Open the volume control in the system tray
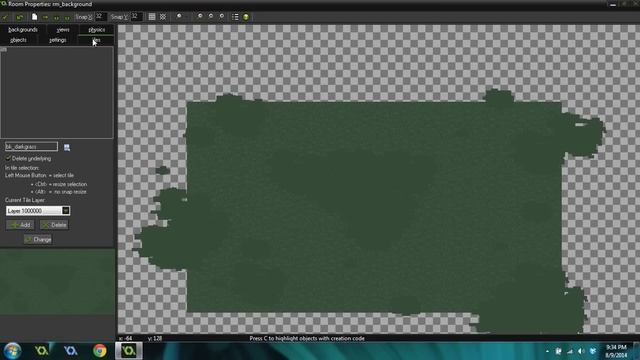 click(x=581, y=351)
